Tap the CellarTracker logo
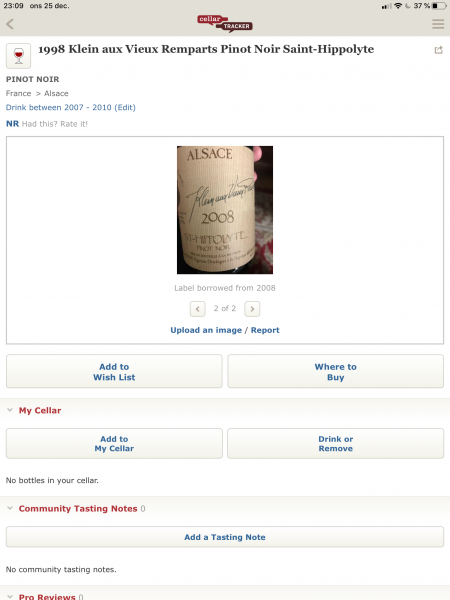This screenshot has height=600, width=450. tap(225, 24)
